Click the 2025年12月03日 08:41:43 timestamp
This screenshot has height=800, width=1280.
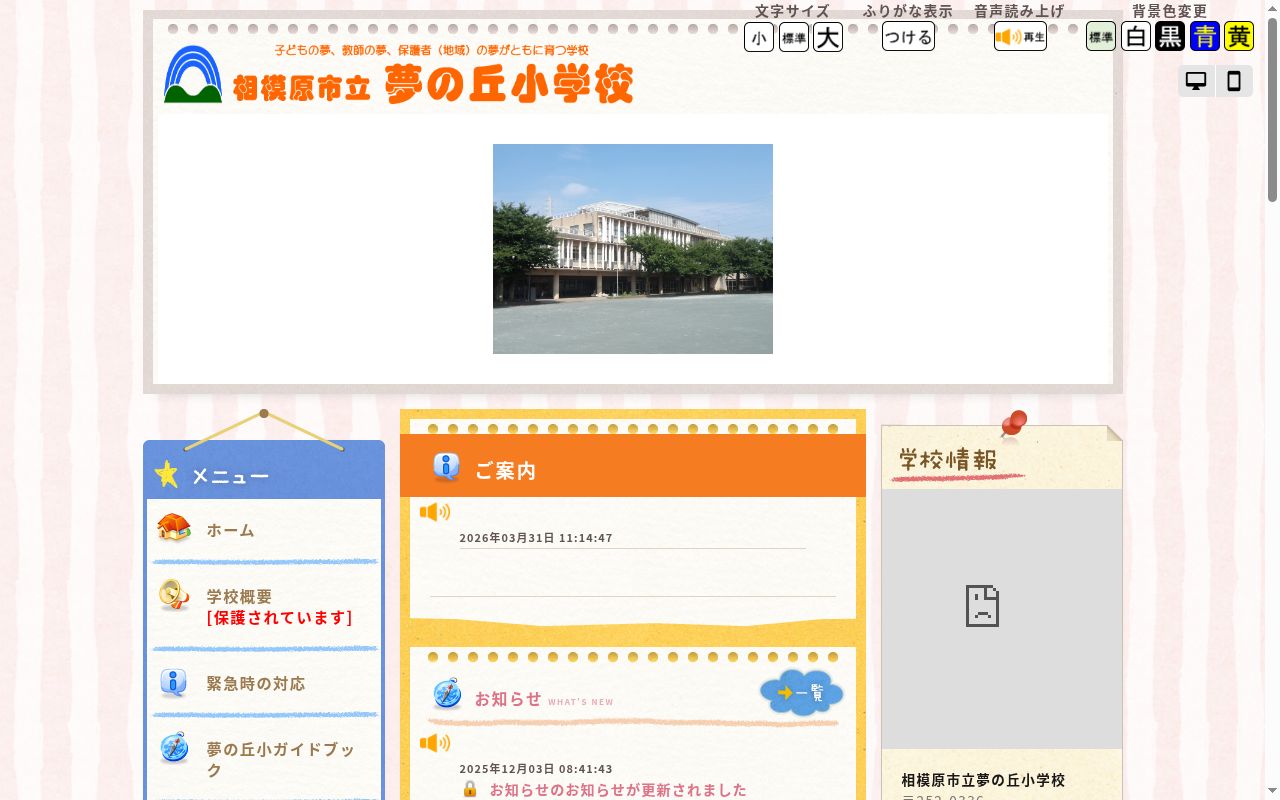point(536,769)
